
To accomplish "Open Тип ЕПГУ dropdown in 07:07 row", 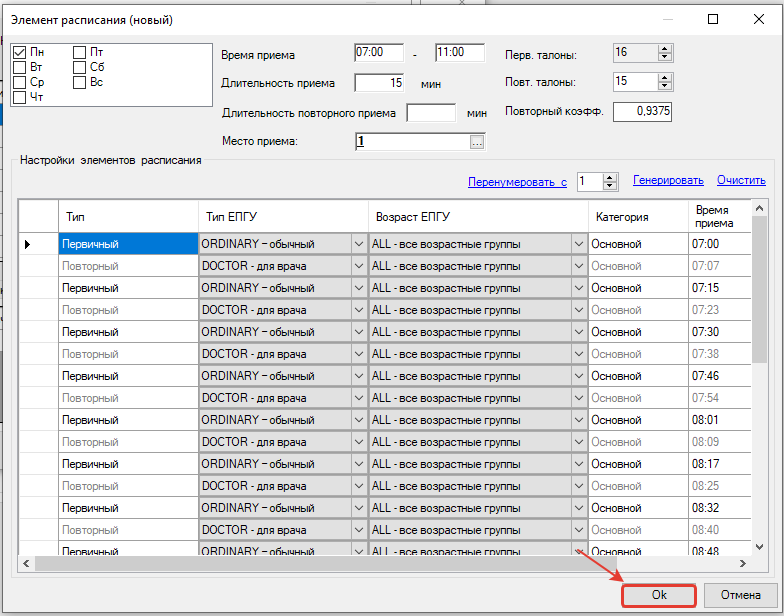I will click(x=358, y=266).
